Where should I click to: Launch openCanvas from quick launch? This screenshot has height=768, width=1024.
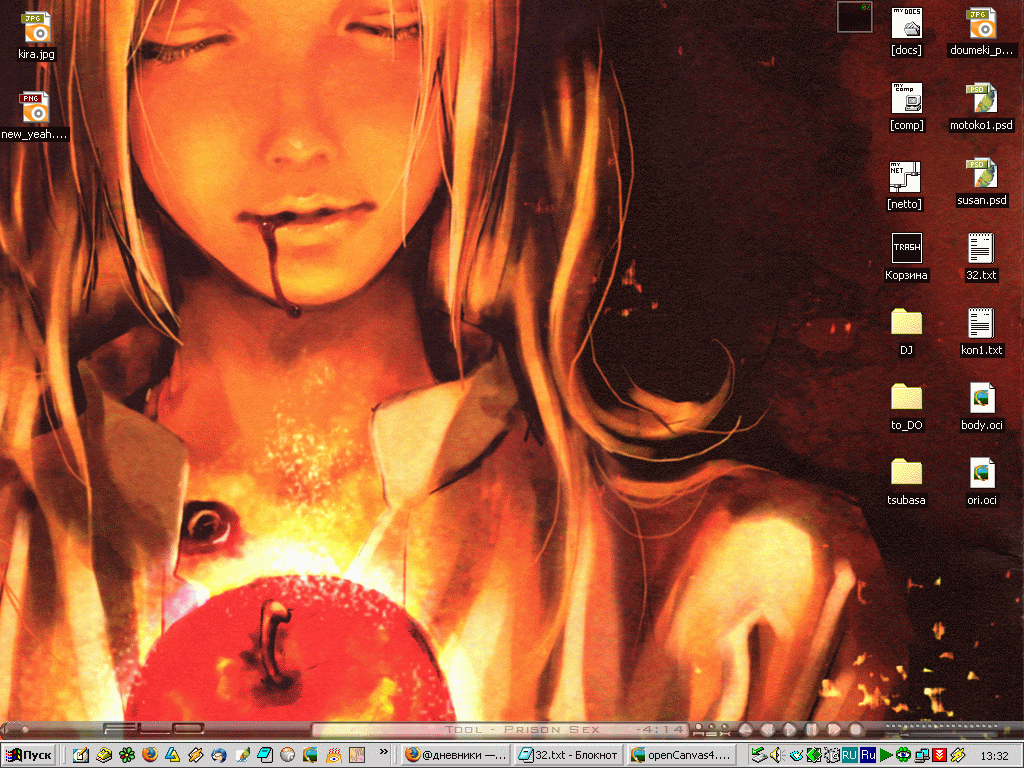click(x=310, y=756)
